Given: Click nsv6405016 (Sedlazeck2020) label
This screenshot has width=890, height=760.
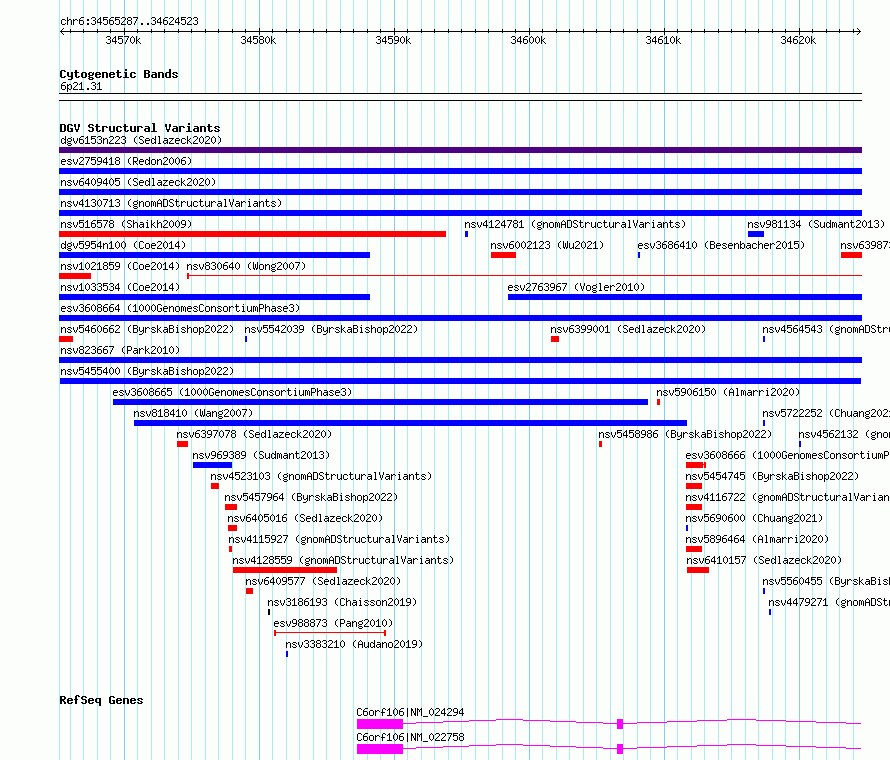Looking at the screenshot, I should (305, 518).
